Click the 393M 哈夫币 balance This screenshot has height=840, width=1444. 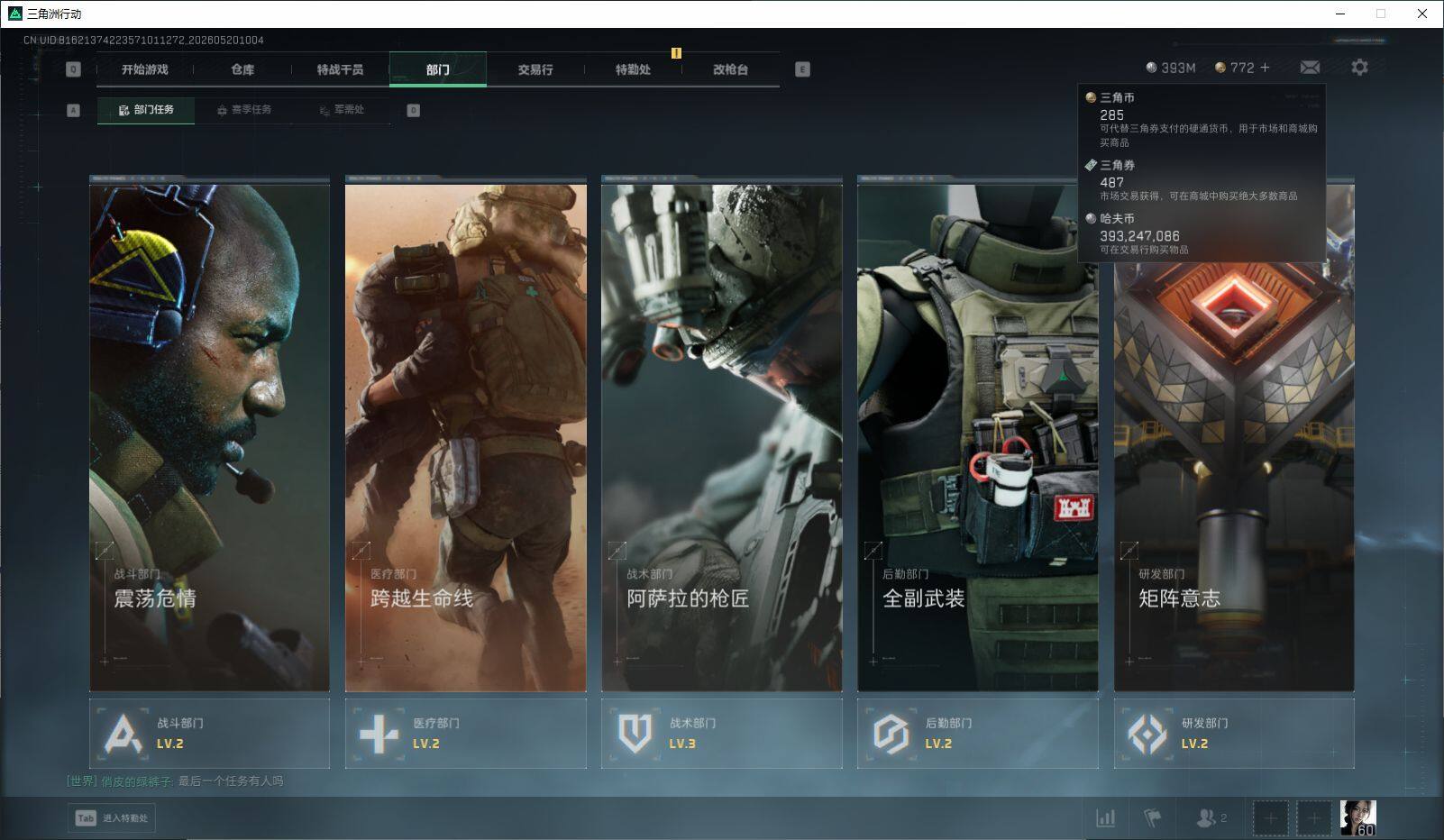coord(1171,68)
